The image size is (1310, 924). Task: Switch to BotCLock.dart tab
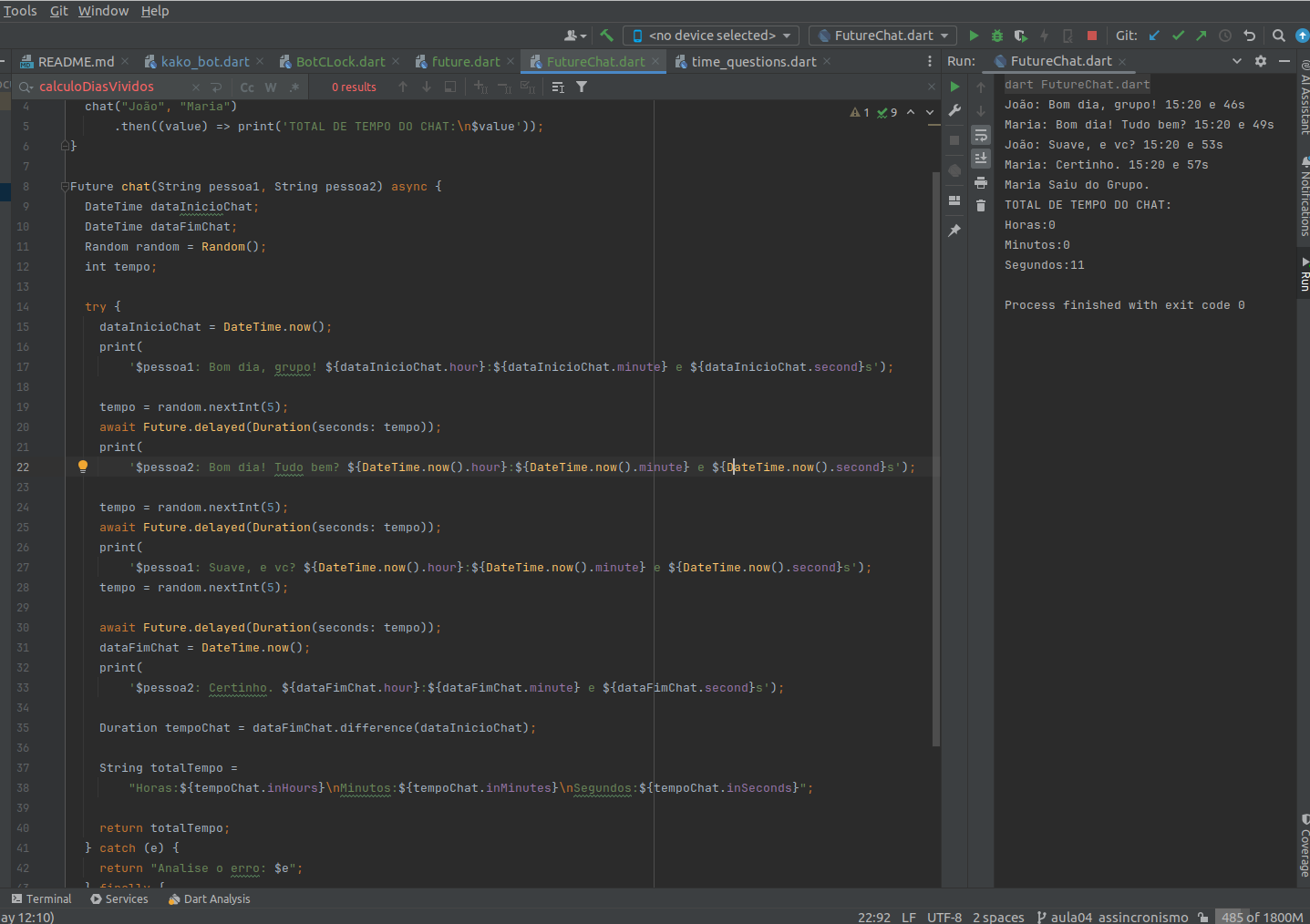pos(340,62)
